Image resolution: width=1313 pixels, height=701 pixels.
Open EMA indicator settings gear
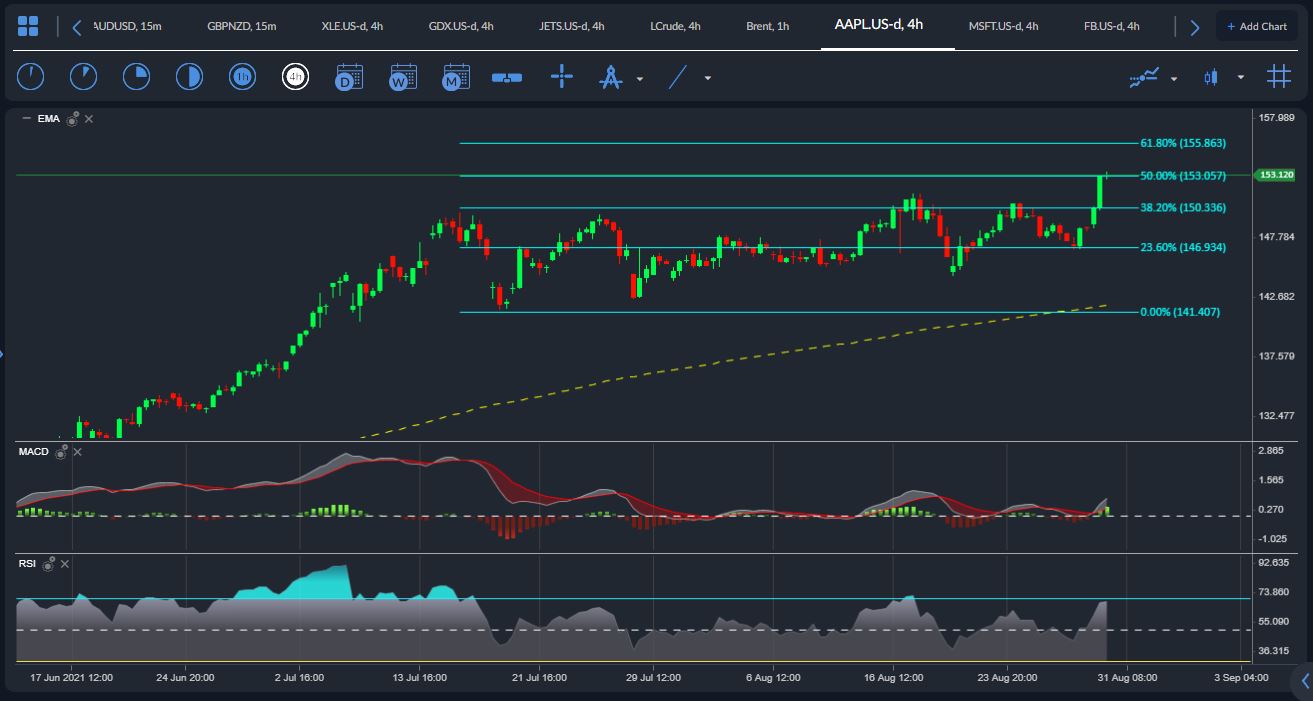(x=73, y=119)
